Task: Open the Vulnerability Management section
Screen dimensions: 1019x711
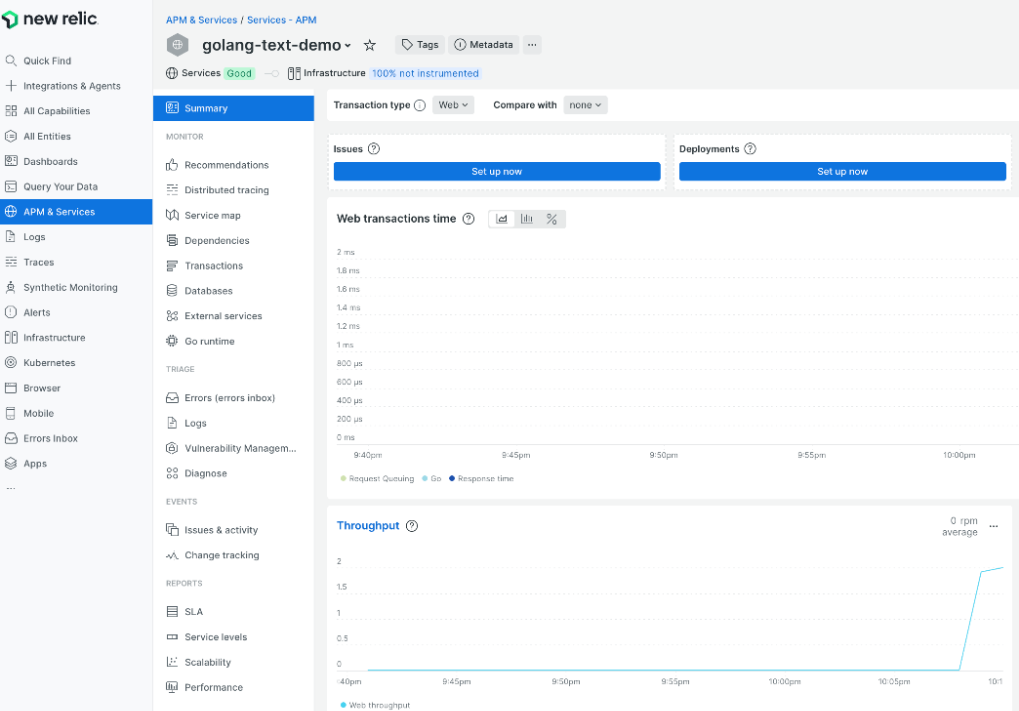Action: tap(238, 447)
